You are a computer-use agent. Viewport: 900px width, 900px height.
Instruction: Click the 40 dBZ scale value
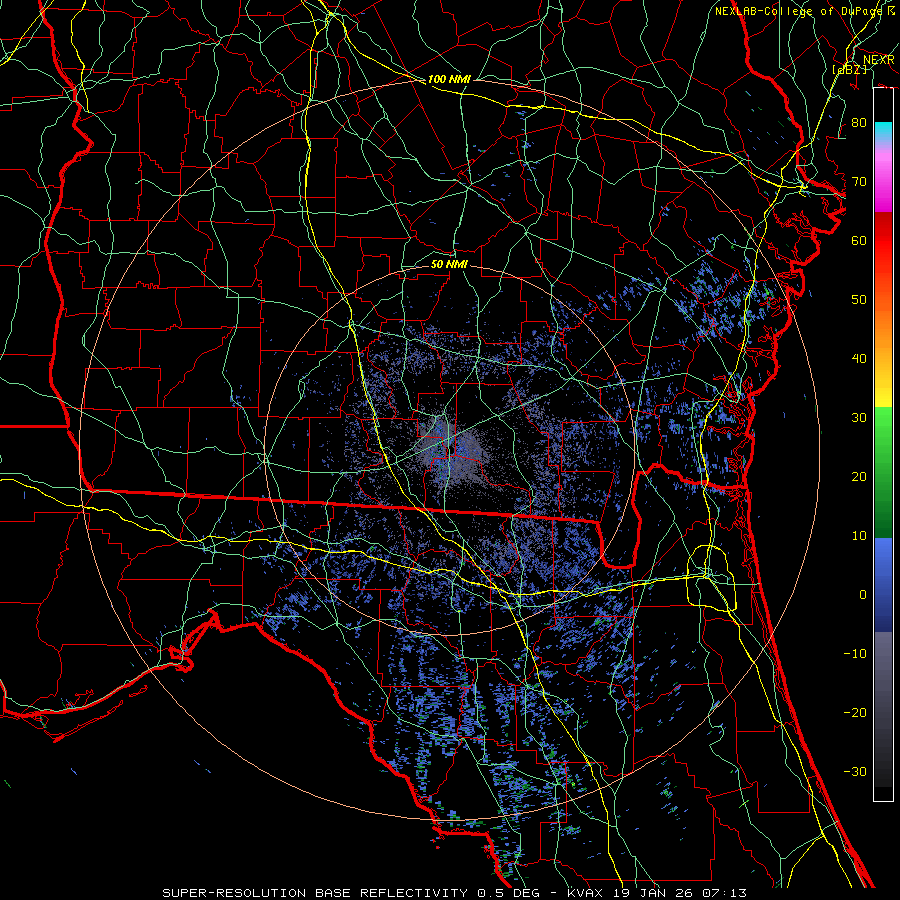(x=859, y=359)
